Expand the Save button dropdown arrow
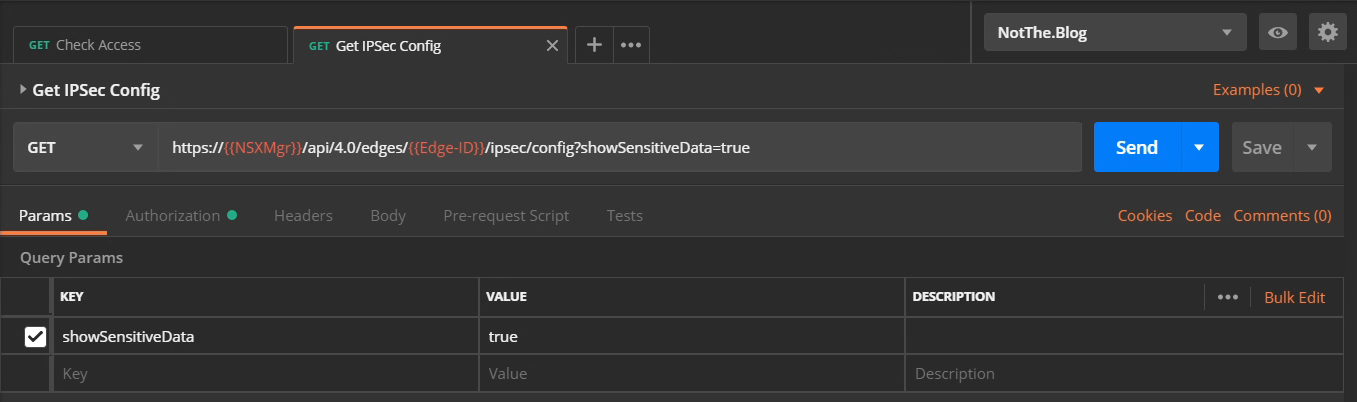The image size is (1357, 402). click(x=1311, y=148)
